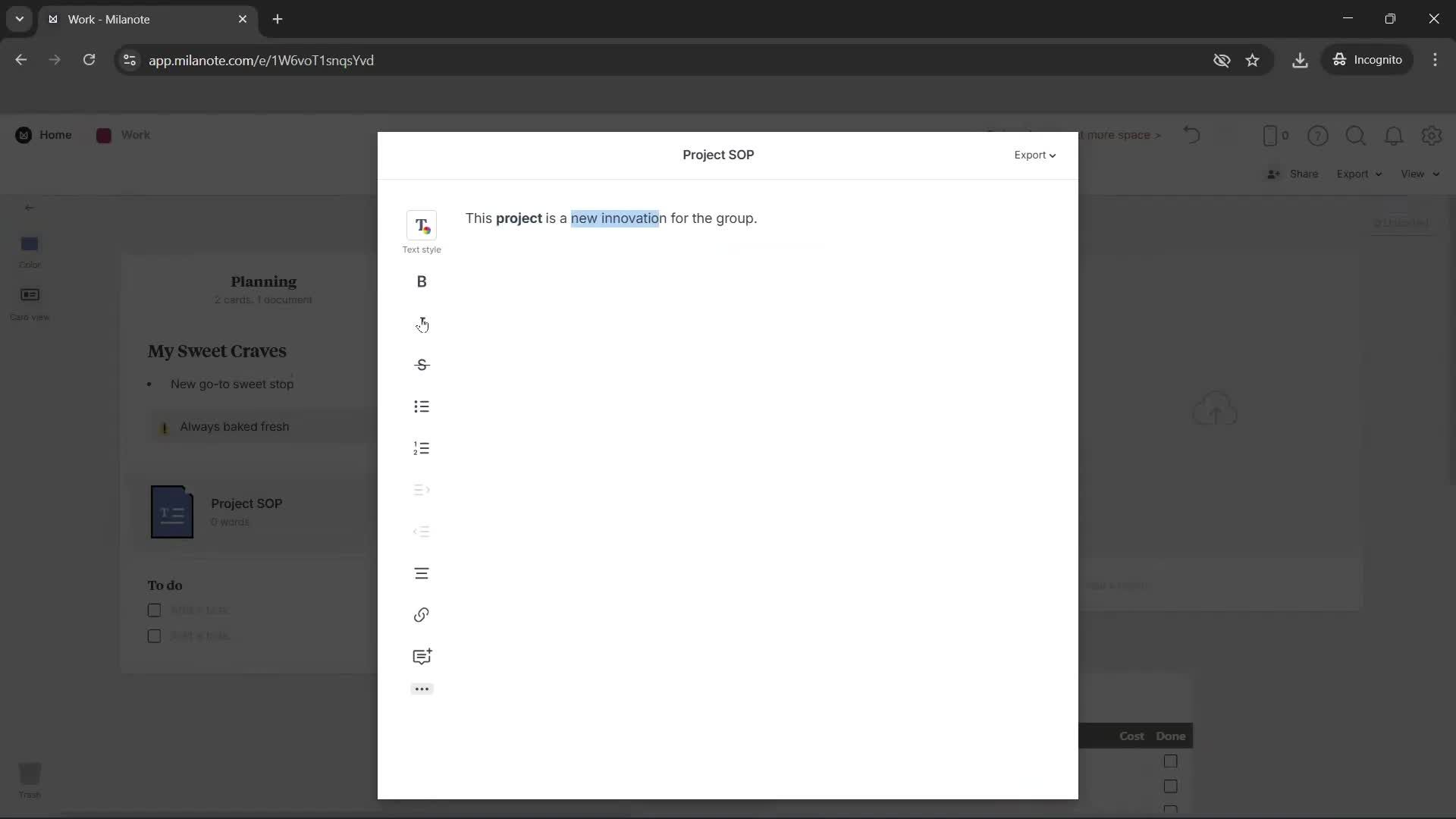Apply bold formatting in the text style panel
This screenshot has height=819, width=1456.
click(422, 281)
